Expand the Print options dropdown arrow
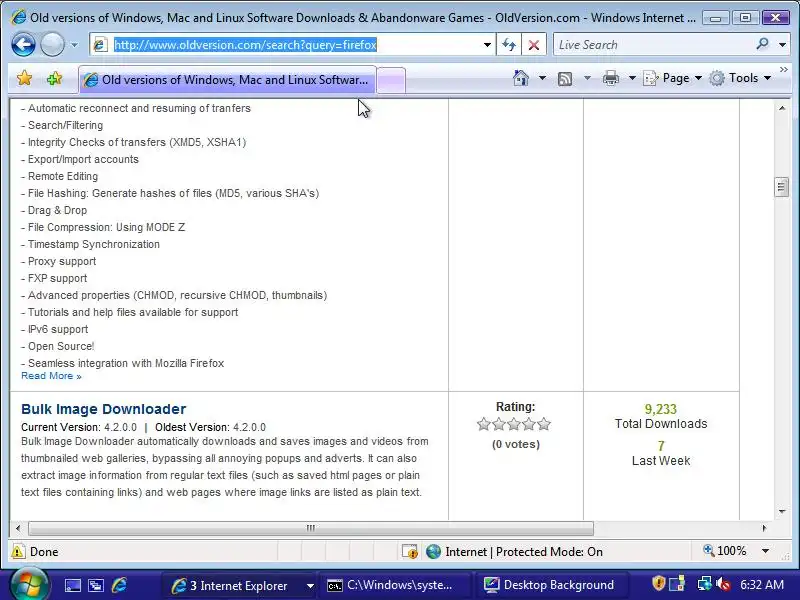The height and width of the screenshot is (600, 800). pyautogui.click(x=632, y=78)
